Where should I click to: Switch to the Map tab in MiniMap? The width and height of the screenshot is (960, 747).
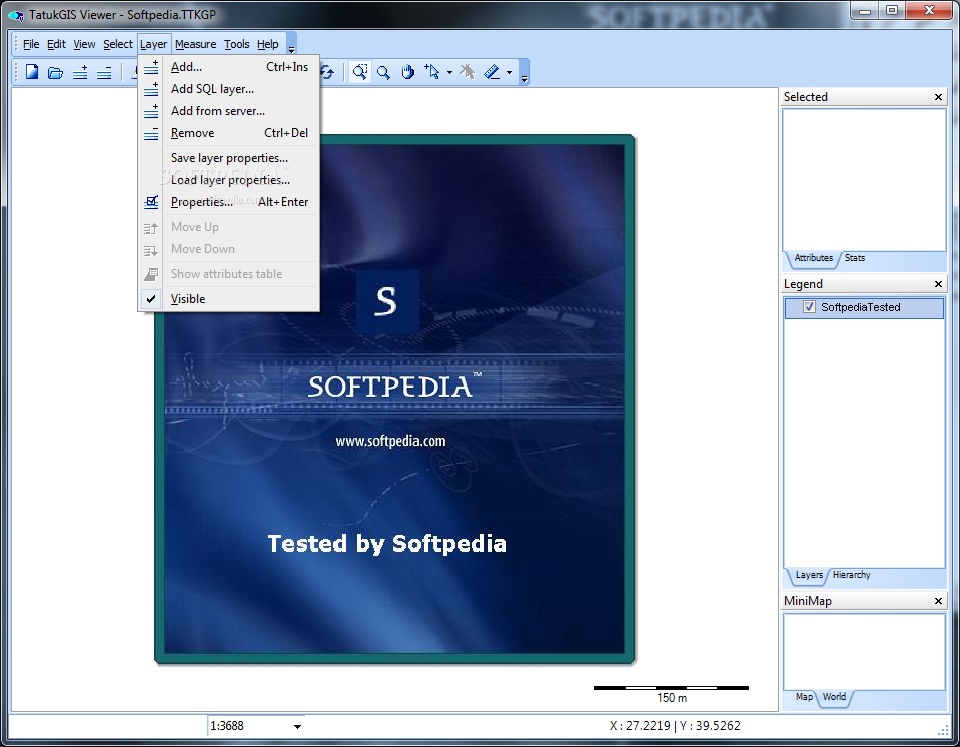[x=804, y=697]
